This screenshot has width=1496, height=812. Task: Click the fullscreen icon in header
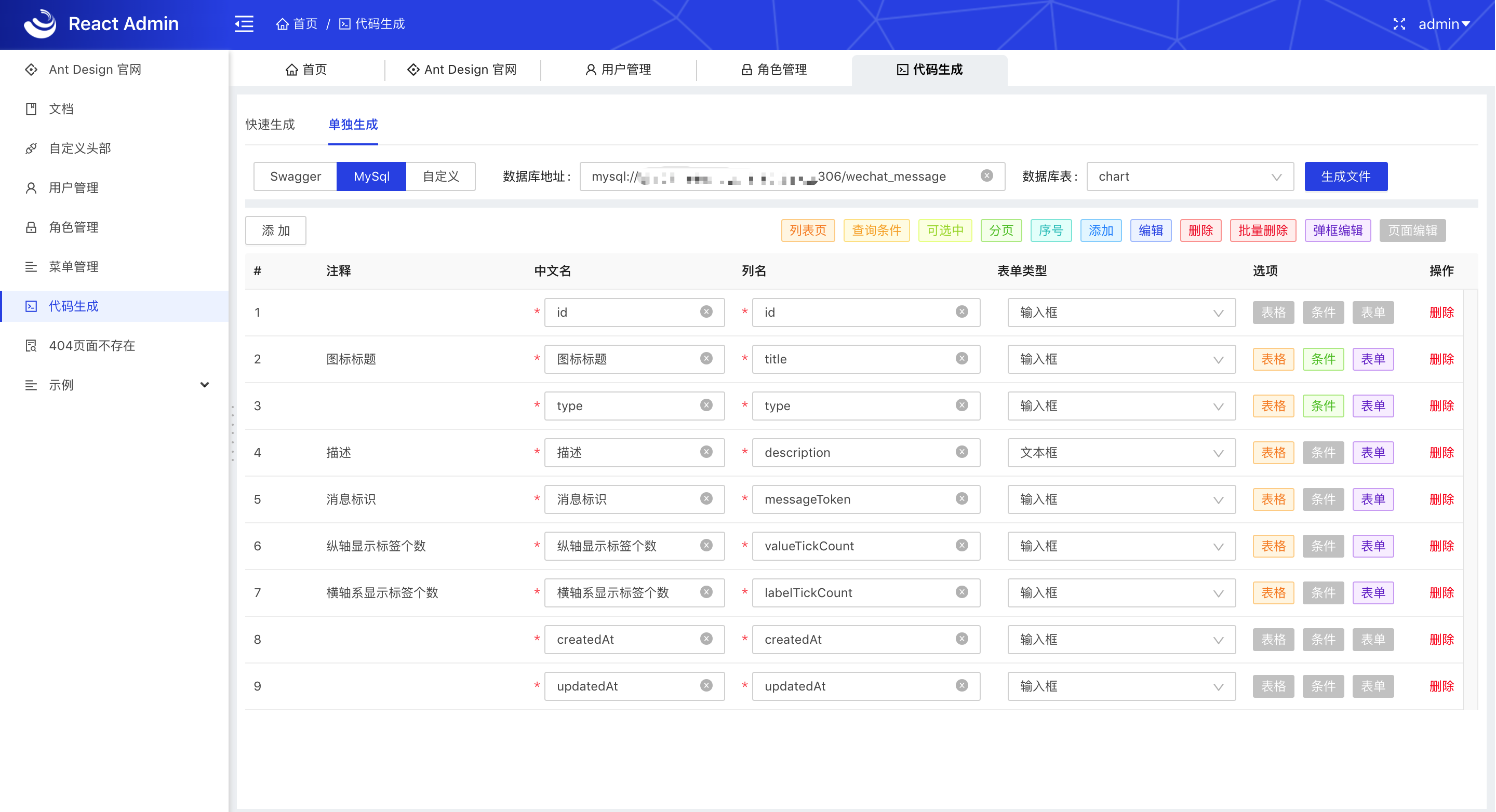click(1399, 24)
